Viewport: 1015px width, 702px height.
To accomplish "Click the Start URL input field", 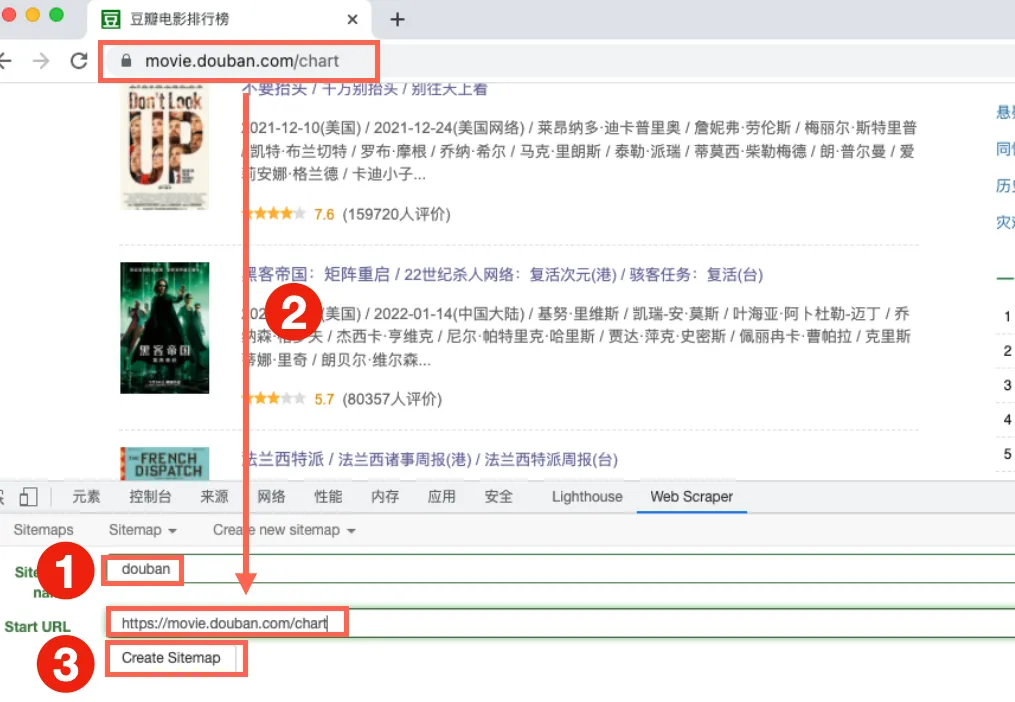I will 560,623.
